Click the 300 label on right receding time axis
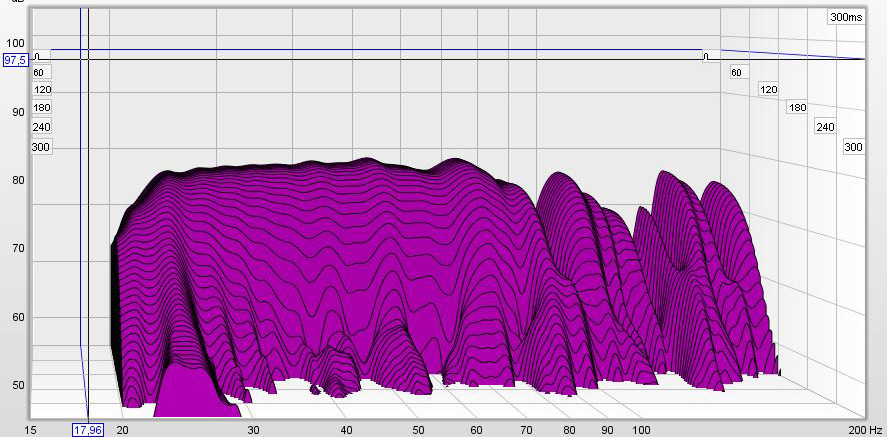The width and height of the screenshot is (887, 437). point(853,147)
